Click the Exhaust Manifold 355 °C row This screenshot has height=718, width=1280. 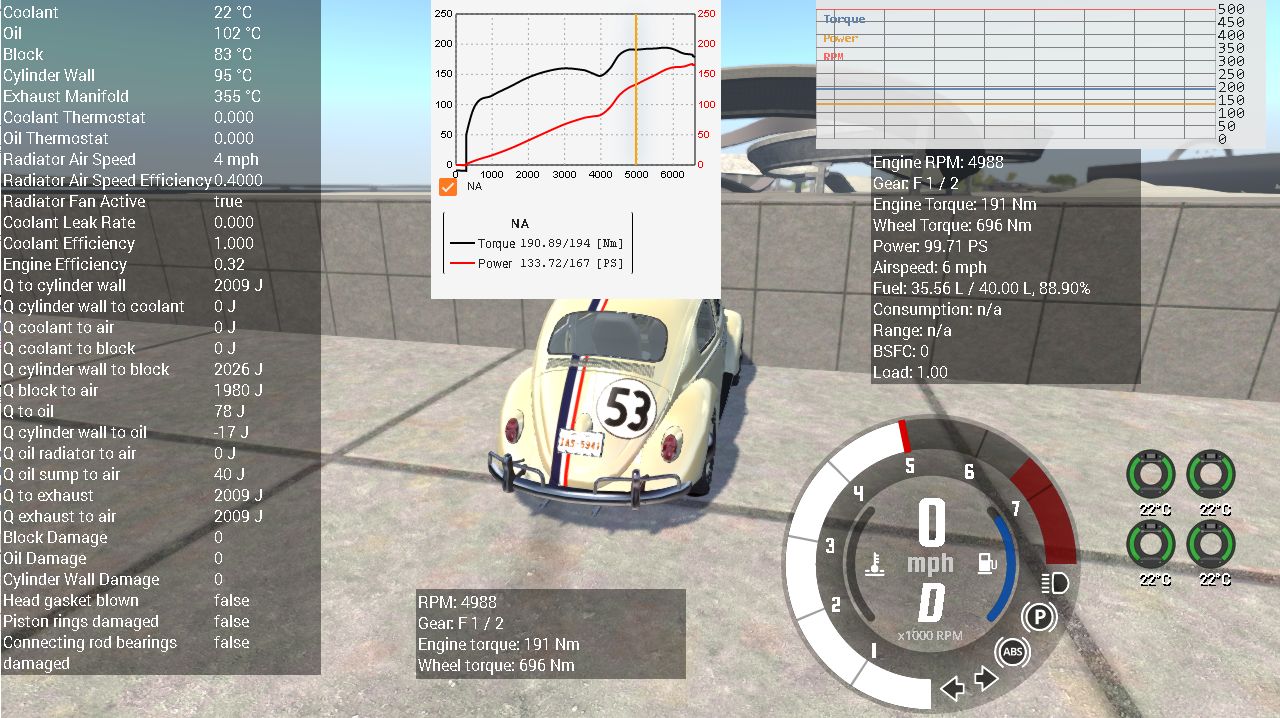coord(160,96)
